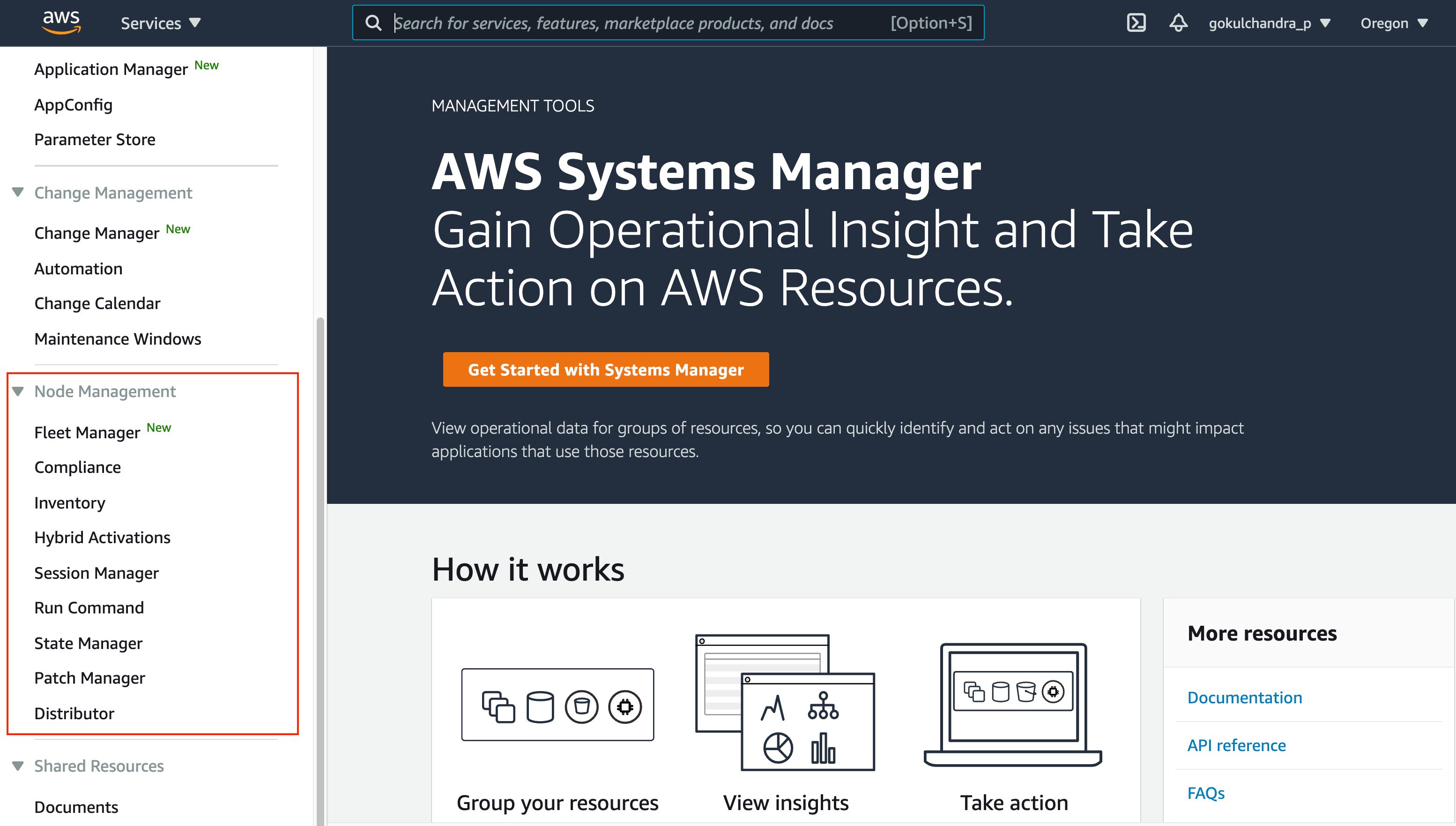1456x826 pixels.
Task: Open the API reference link
Action: (1236, 745)
